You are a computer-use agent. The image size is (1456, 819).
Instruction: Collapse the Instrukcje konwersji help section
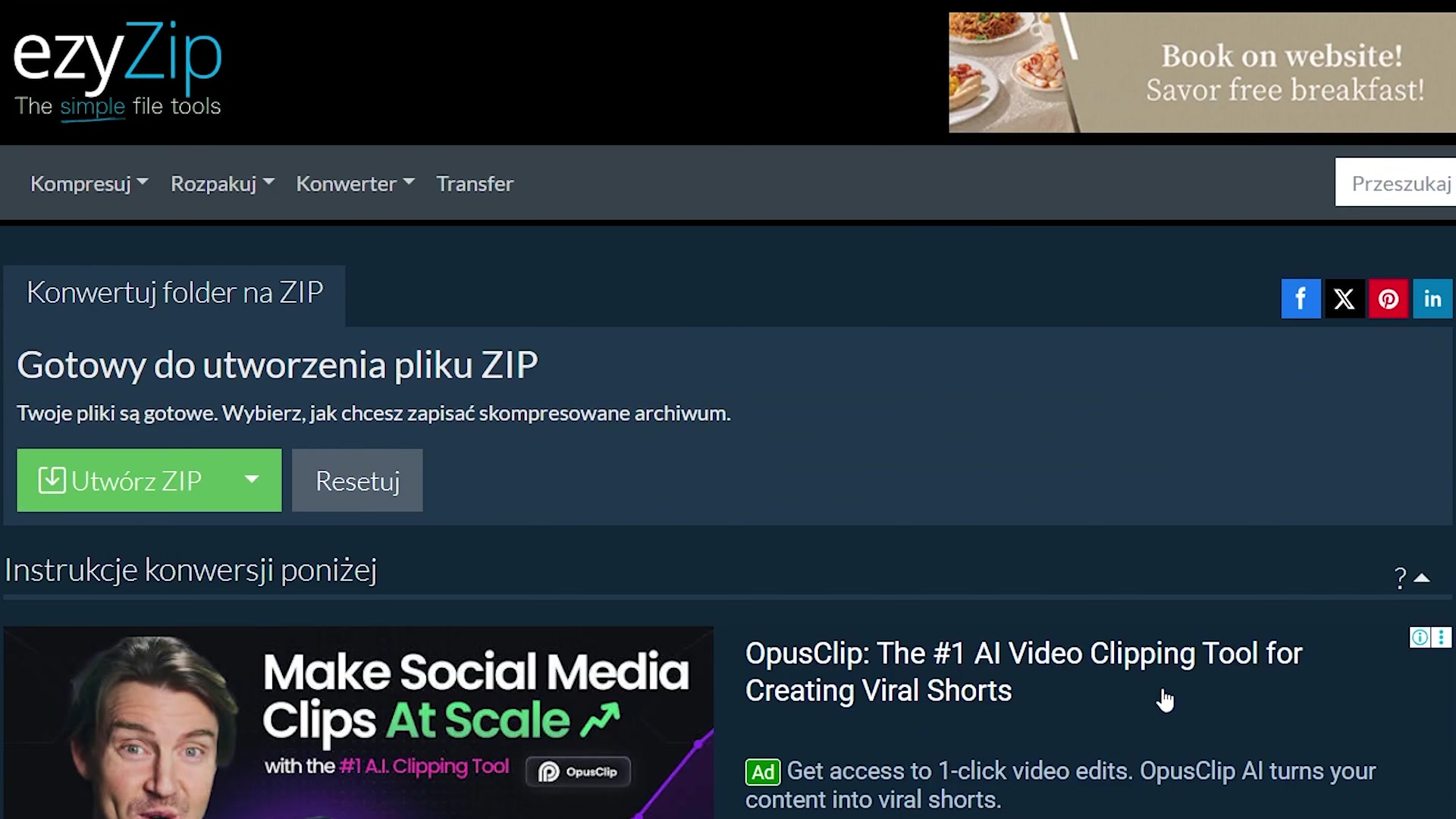(x=1423, y=576)
